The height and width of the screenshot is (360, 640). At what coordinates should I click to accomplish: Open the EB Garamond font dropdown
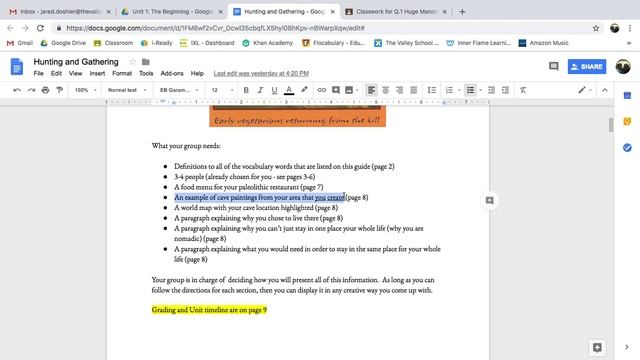(179, 90)
